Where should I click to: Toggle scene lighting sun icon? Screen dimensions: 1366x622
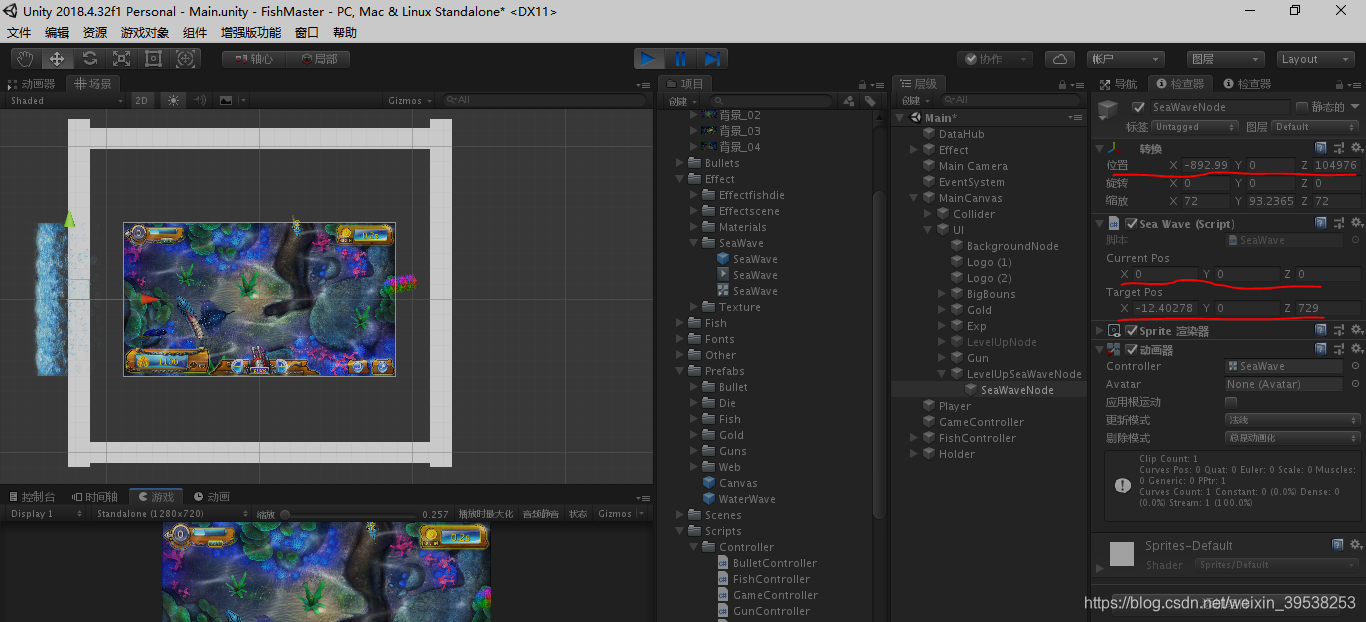pyautogui.click(x=174, y=100)
